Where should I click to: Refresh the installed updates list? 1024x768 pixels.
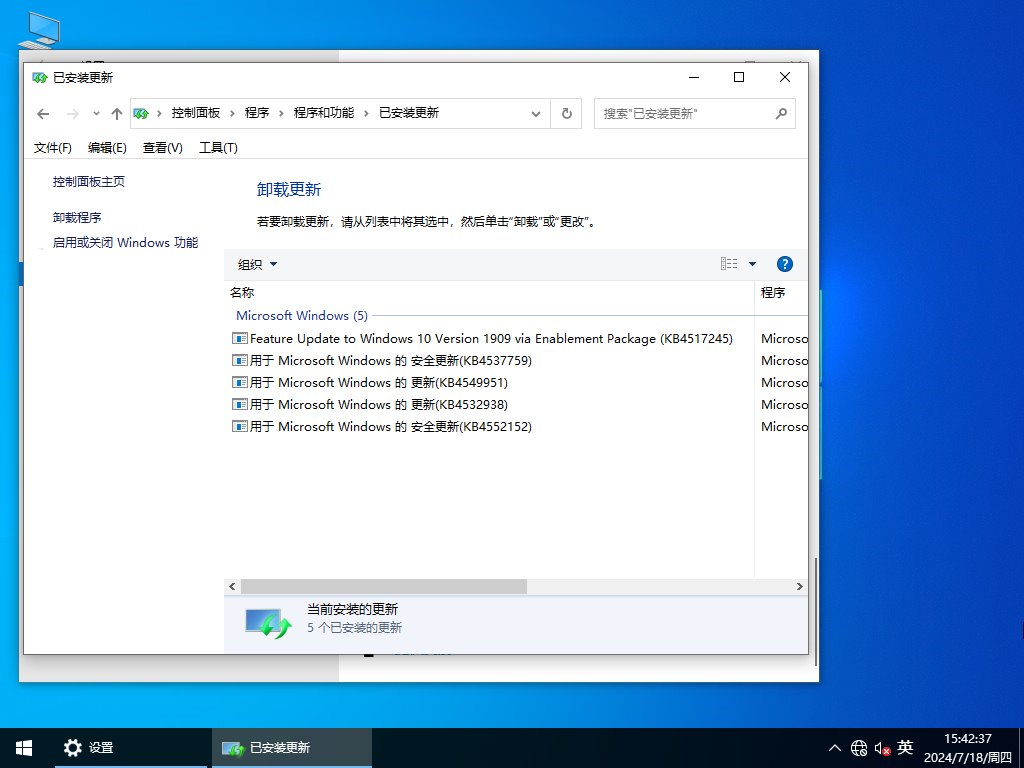tap(565, 113)
